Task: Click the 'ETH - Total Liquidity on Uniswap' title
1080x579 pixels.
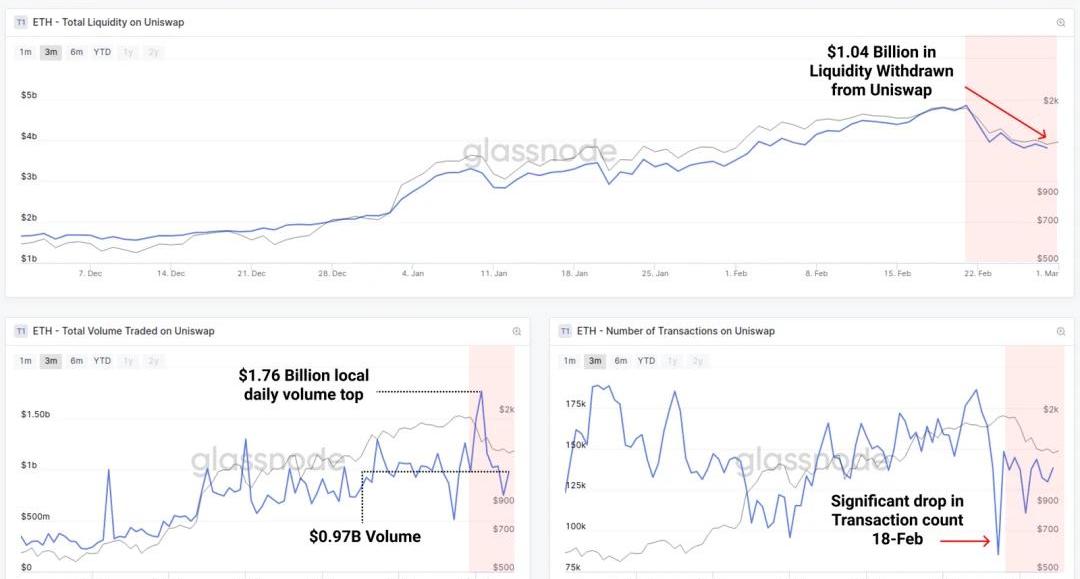Action: [109, 22]
